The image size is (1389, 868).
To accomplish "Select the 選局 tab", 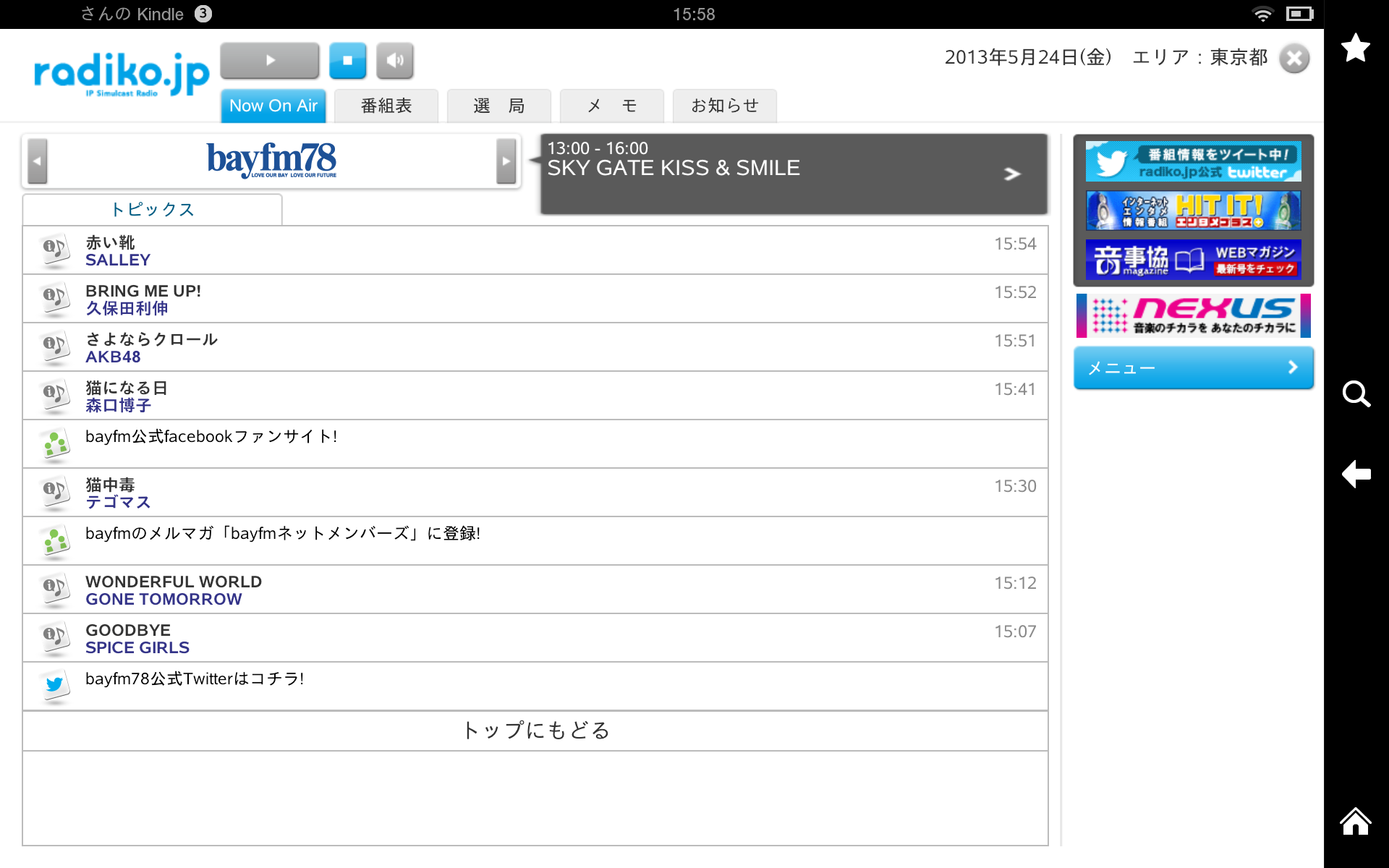I will (498, 106).
